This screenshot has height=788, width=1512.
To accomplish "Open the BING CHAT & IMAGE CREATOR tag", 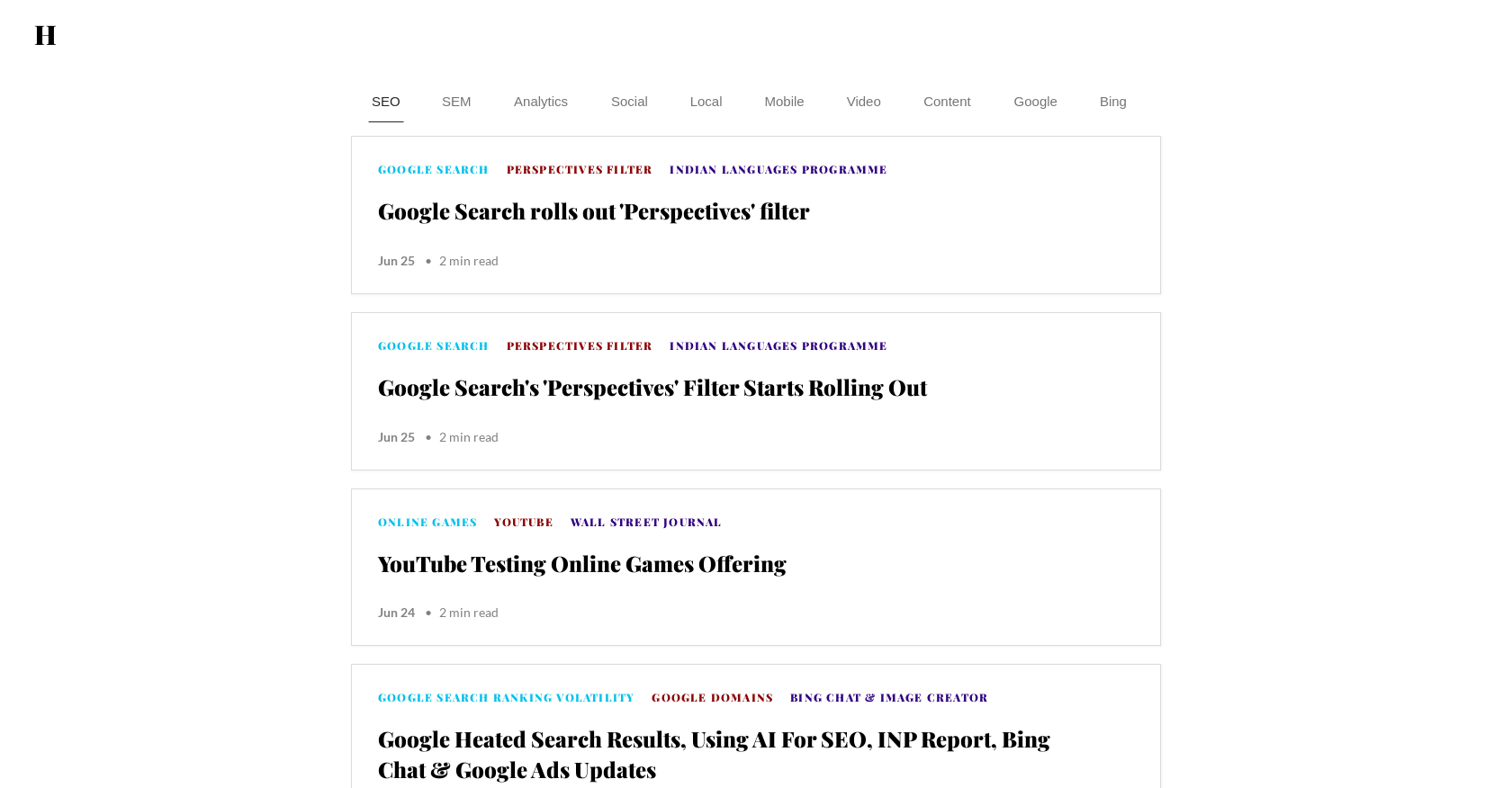I will point(889,698).
